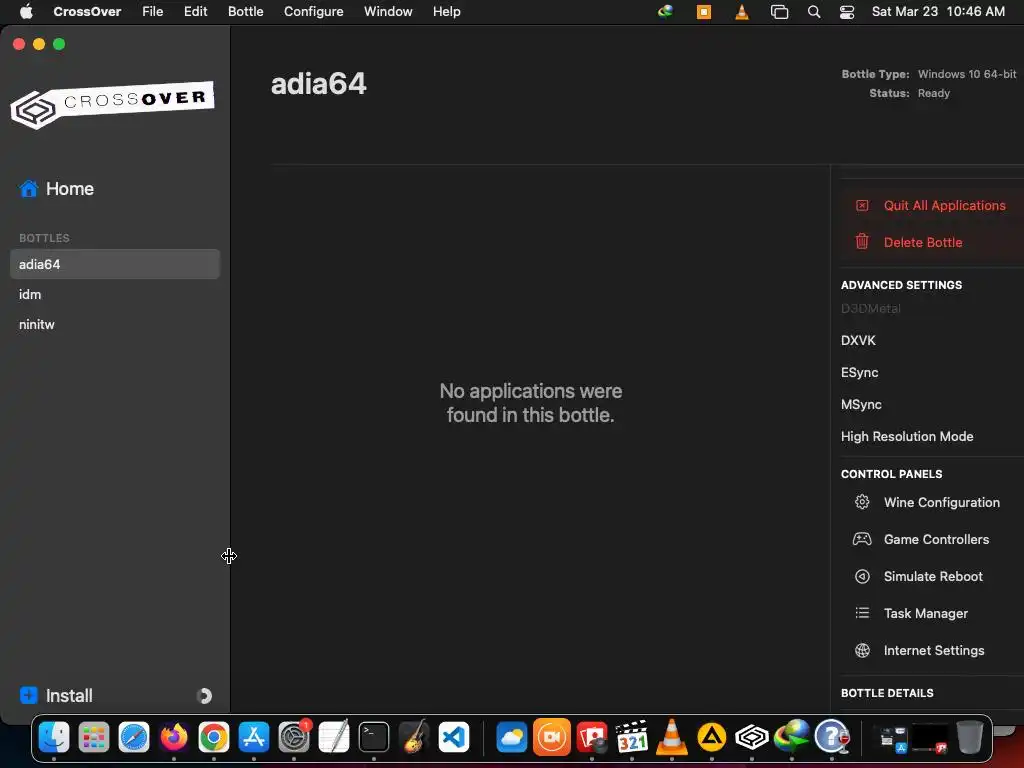
Task: Open the Edit menu
Action: pyautogui.click(x=195, y=12)
